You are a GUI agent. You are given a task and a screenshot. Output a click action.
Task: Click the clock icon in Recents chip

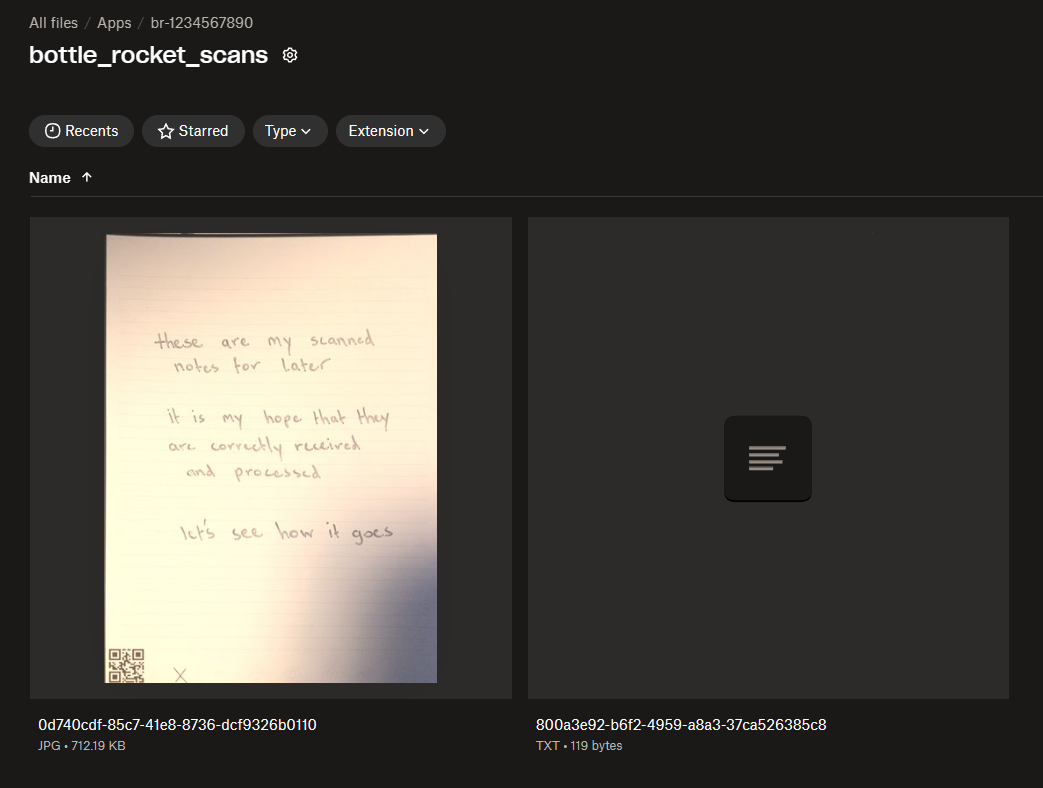tap(53, 131)
